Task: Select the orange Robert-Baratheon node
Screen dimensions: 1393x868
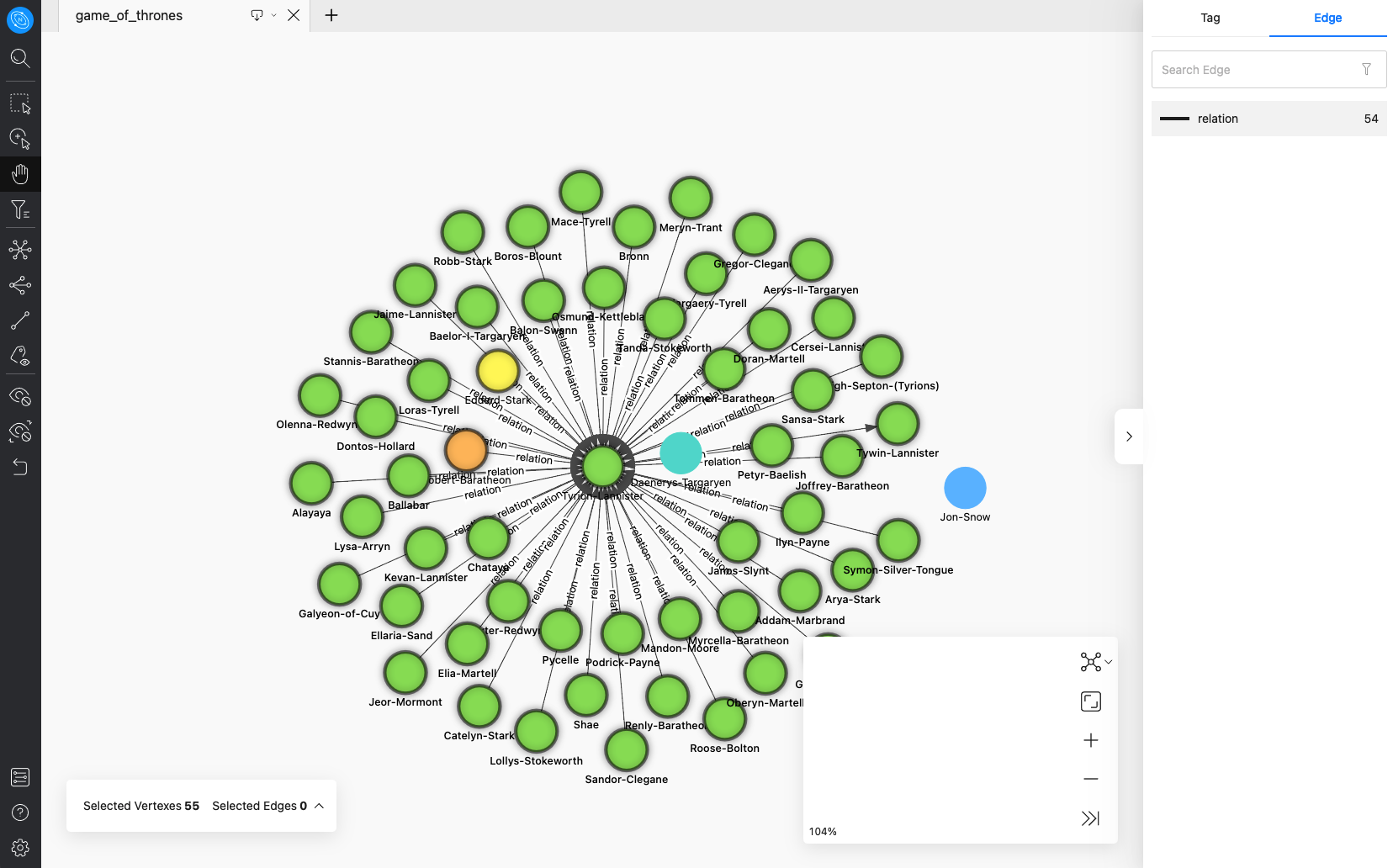Action: pyautogui.click(x=466, y=450)
